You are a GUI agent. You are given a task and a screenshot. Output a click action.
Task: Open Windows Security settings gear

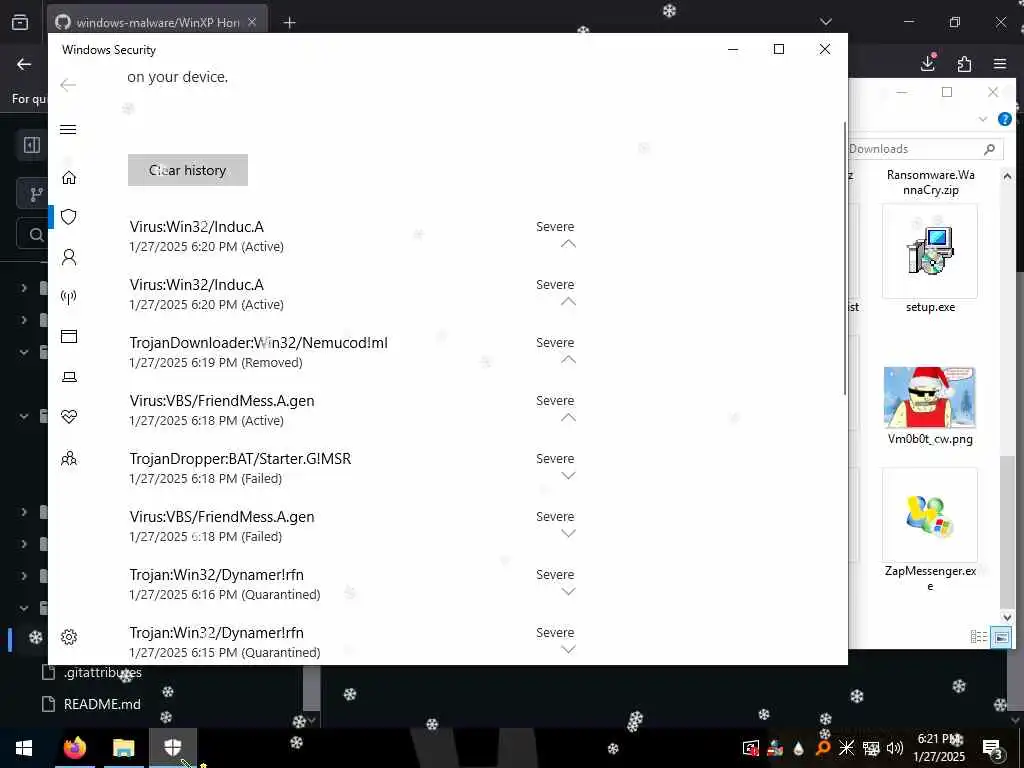[x=69, y=637]
